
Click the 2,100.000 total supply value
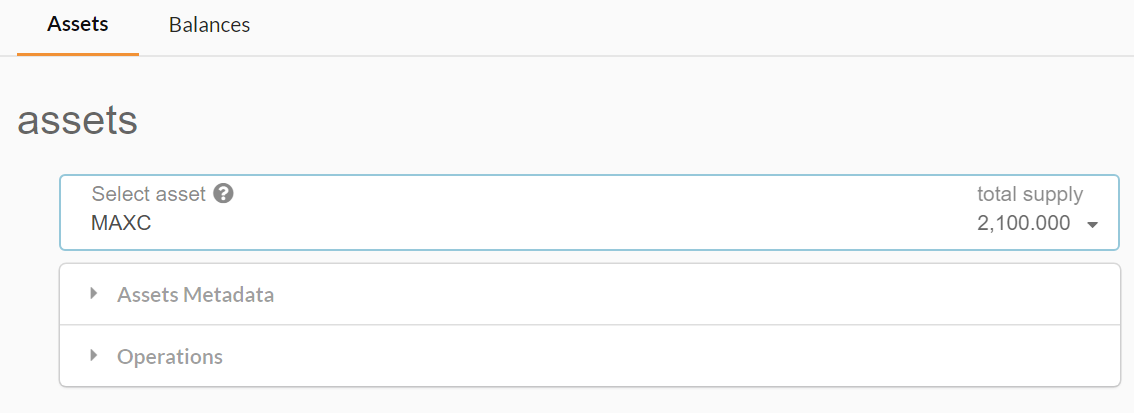(x=1023, y=224)
